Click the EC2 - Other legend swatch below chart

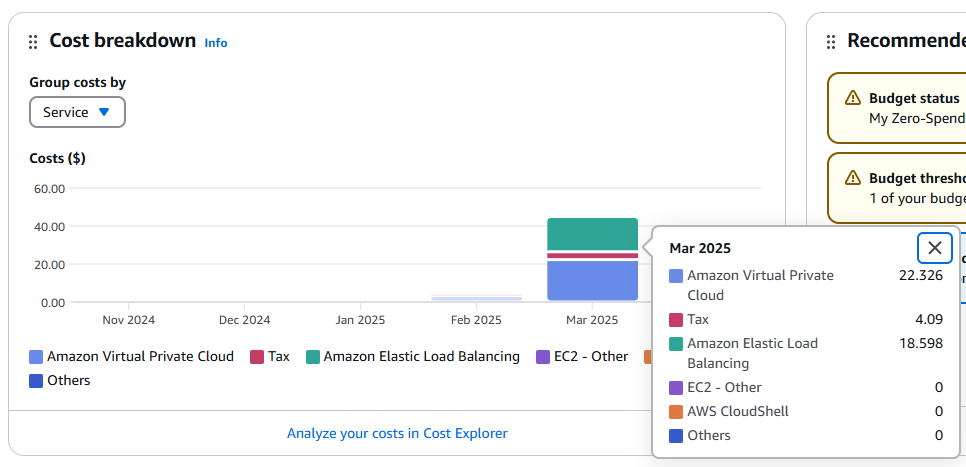pyautogui.click(x=543, y=357)
